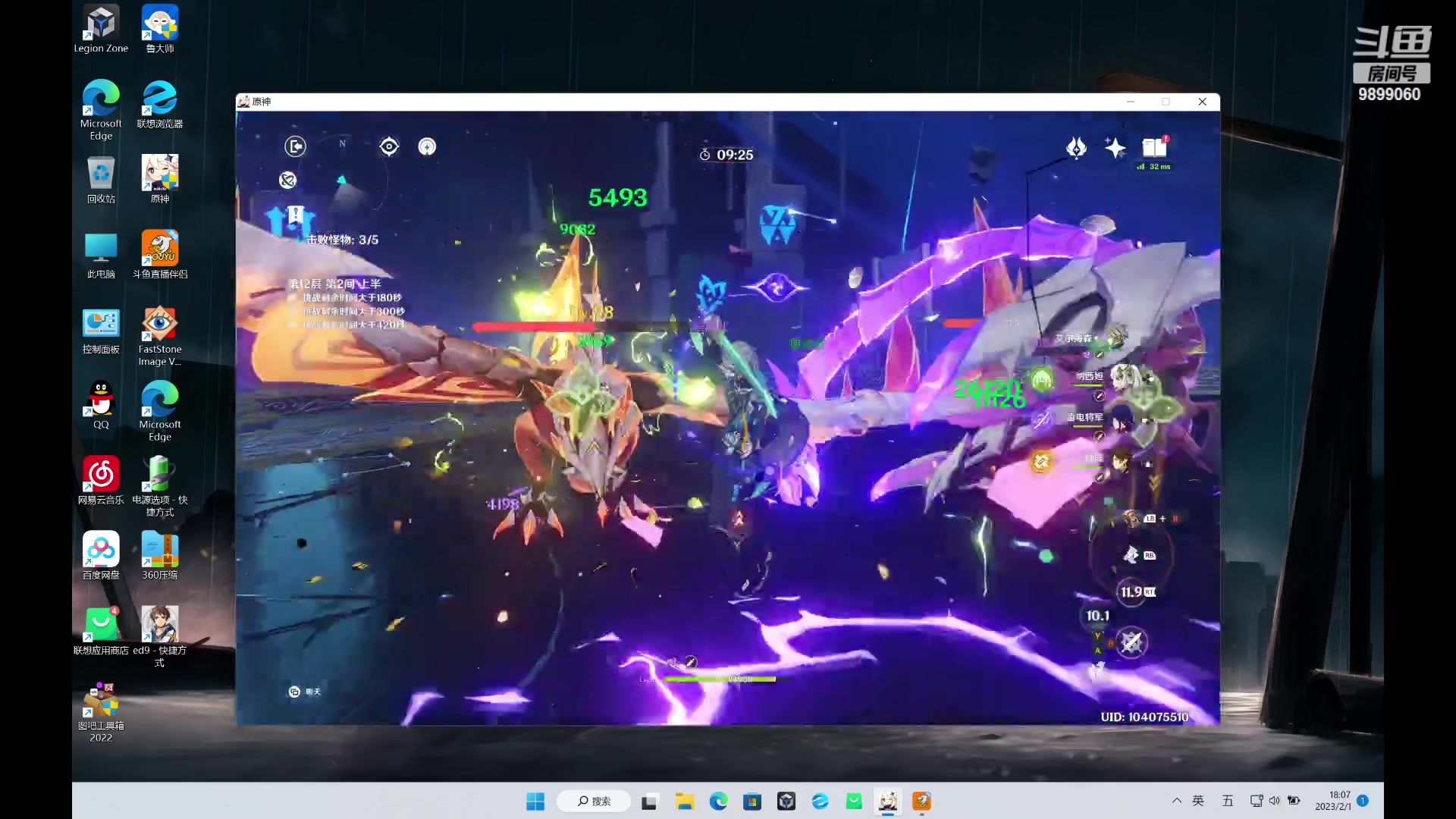The height and width of the screenshot is (819, 1456).
Task: Click the orange burst icon of the fourth member
Action: tap(1042, 461)
